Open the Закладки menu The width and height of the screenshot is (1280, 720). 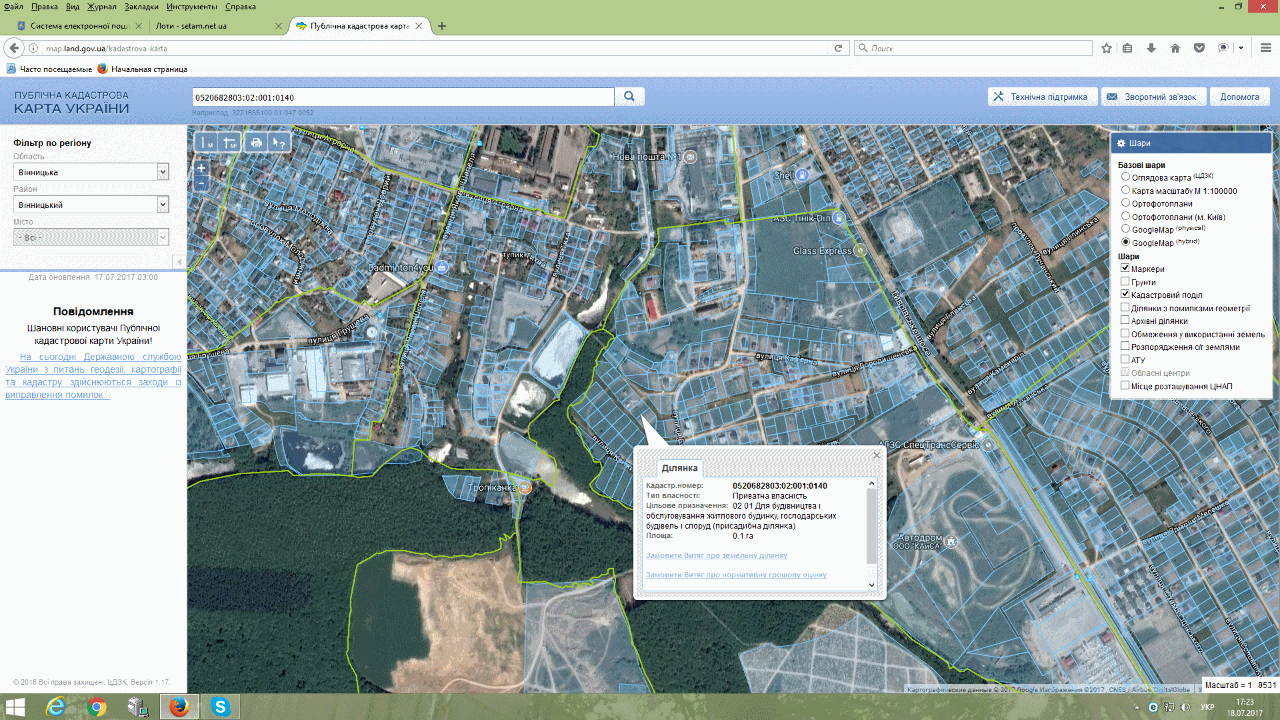click(x=142, y=6)
